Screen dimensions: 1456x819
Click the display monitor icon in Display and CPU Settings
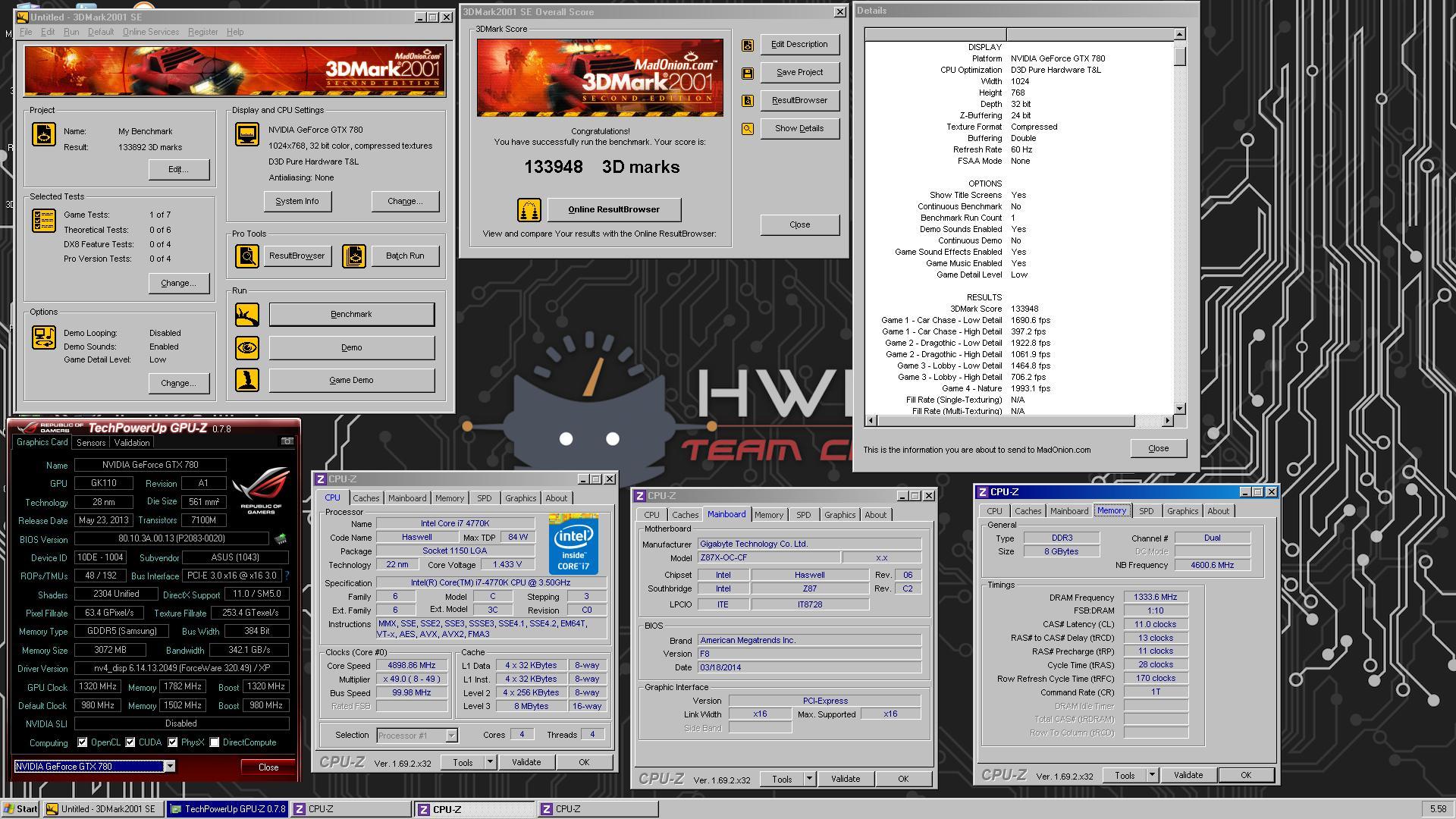click(x=247, y=134)
